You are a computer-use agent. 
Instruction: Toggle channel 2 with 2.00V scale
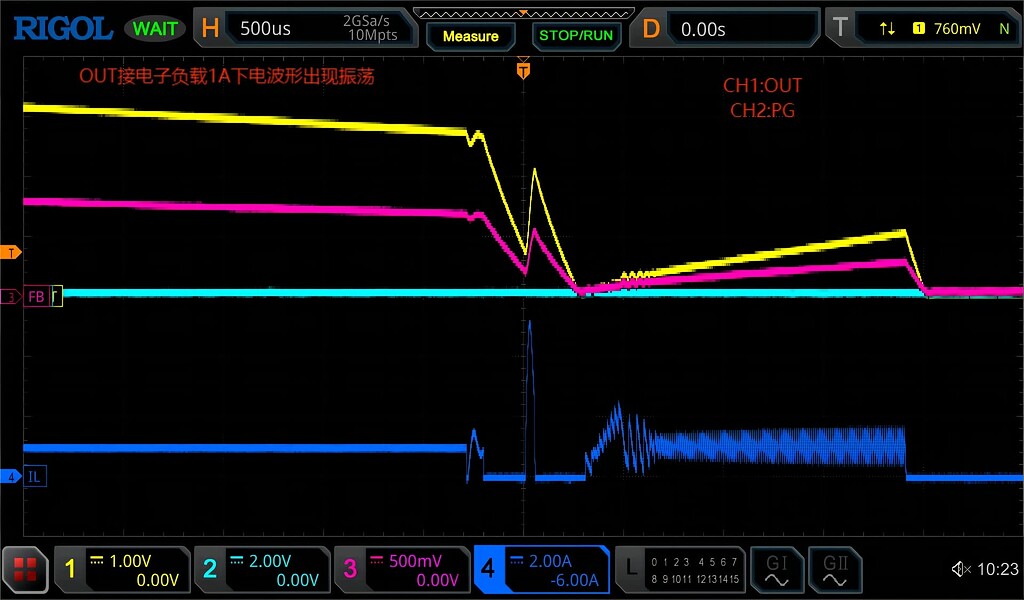point(261,570)
